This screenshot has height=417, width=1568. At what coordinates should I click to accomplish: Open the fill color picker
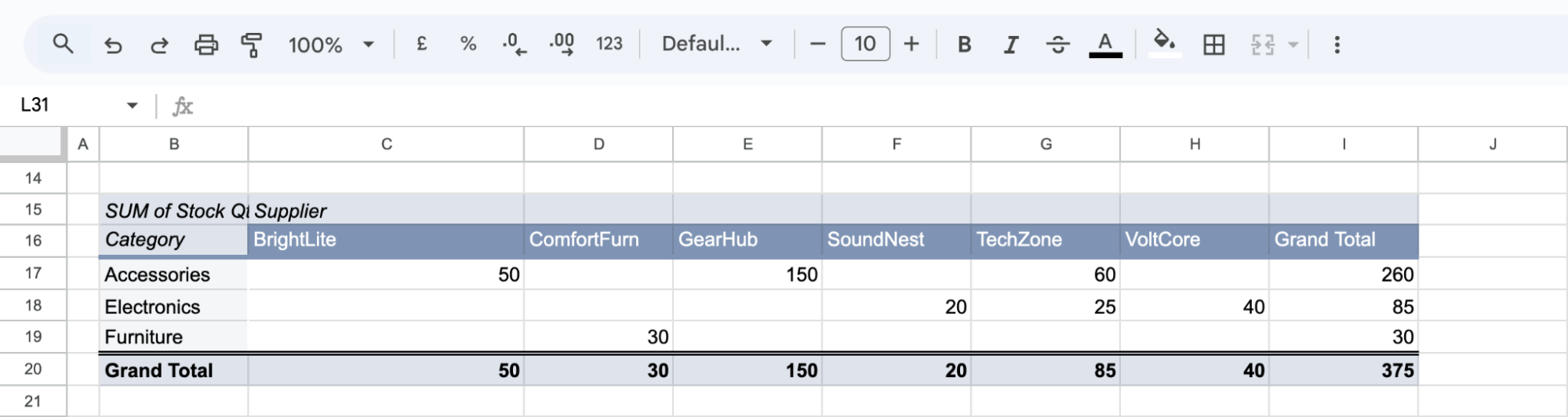pyautogui.click(x=1165, y=43)
